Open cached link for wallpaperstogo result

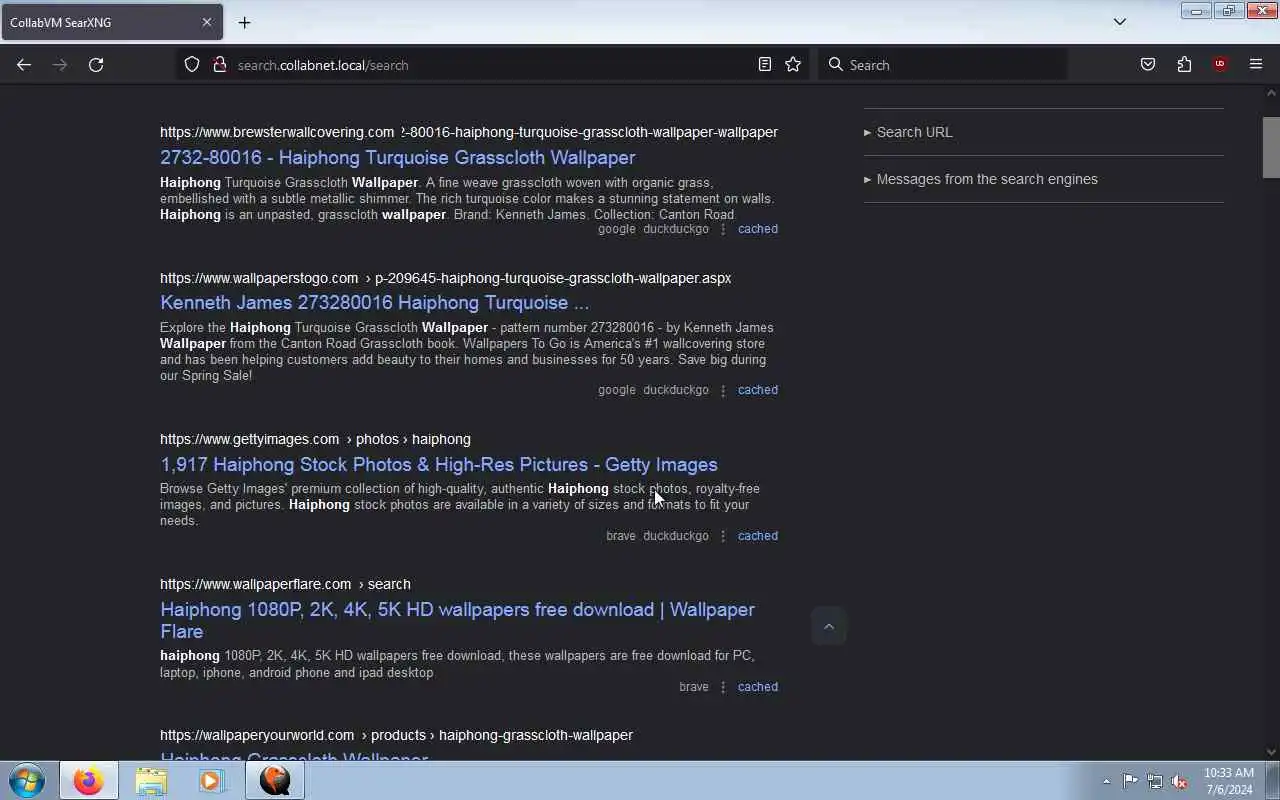[x=757, y=390]
